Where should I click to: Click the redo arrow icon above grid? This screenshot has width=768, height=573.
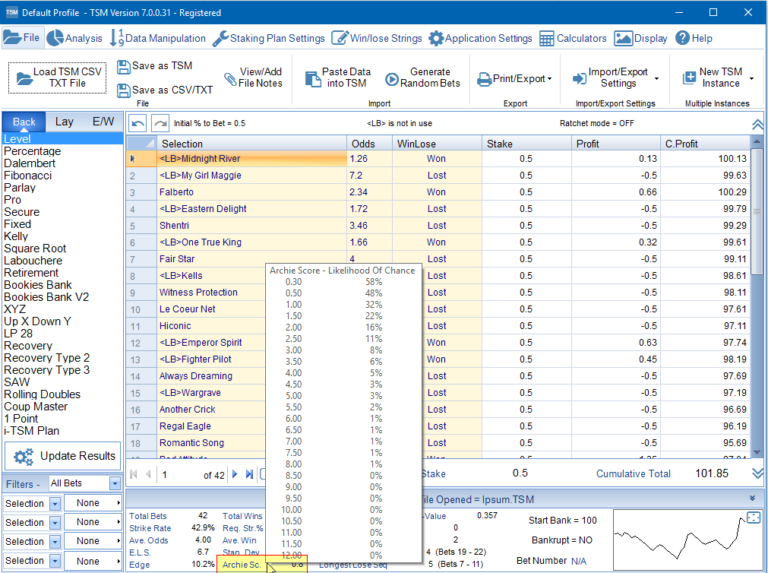tap(160, 122)
